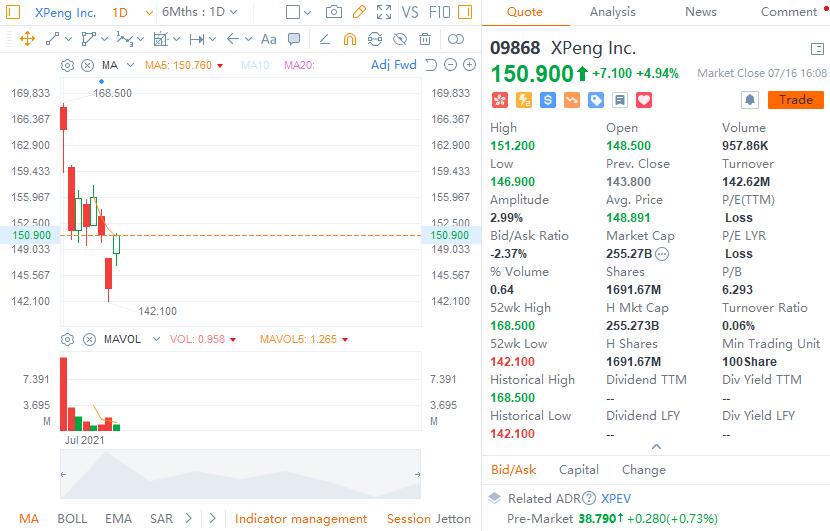The height and width of the screenshot is (531, 830).
Task: Select the range interval tool
Action: click(197, 39)
